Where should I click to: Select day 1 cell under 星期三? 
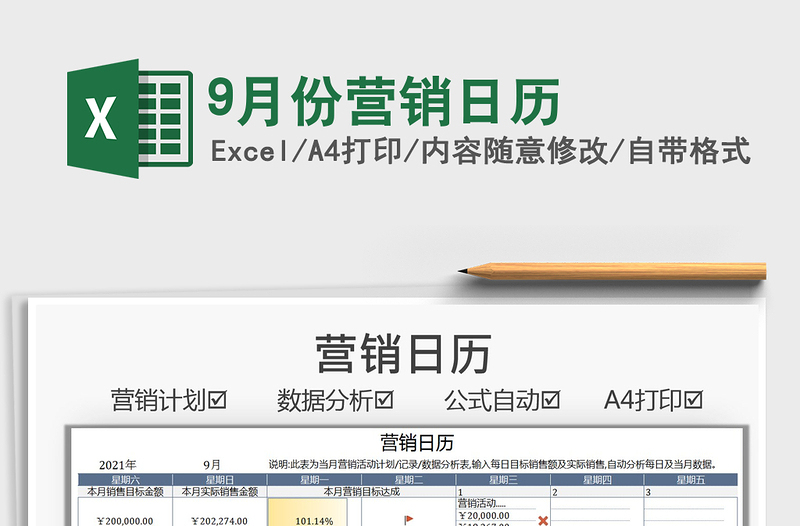503,492
